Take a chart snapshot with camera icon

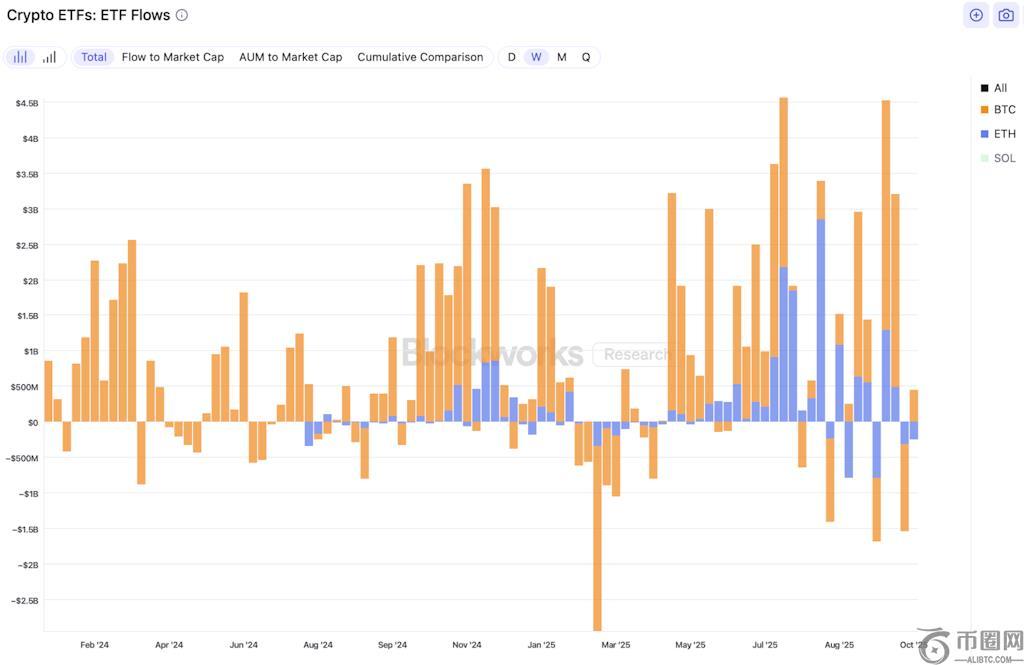pyautogui.click(x=1006, y=15)
